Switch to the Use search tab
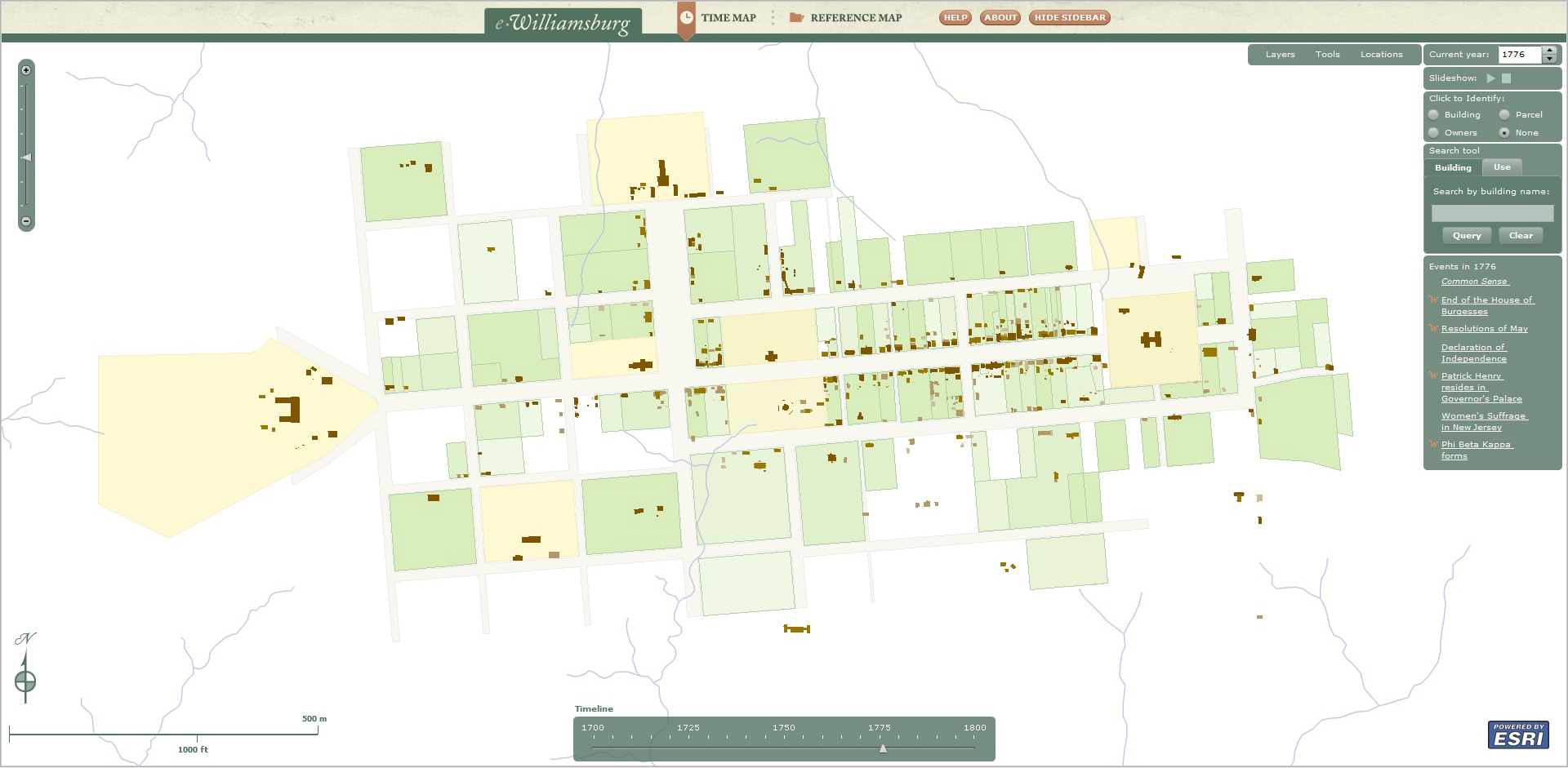 1502,167
